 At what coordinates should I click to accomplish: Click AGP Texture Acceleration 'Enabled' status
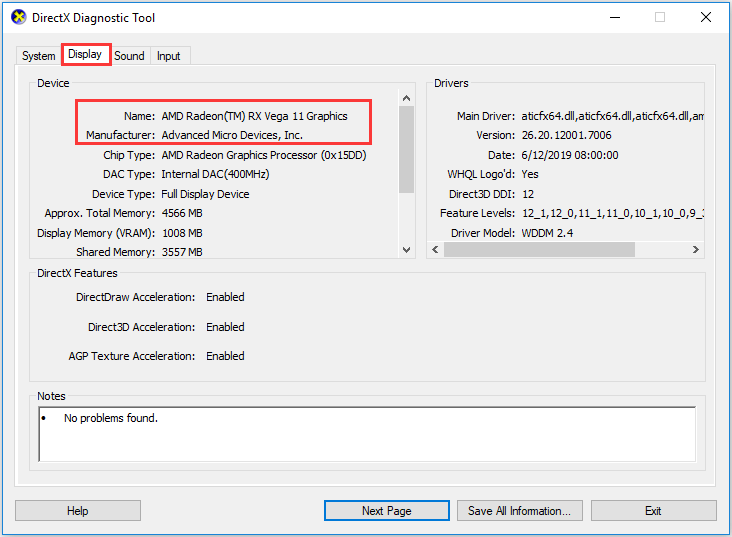(225, 356)
